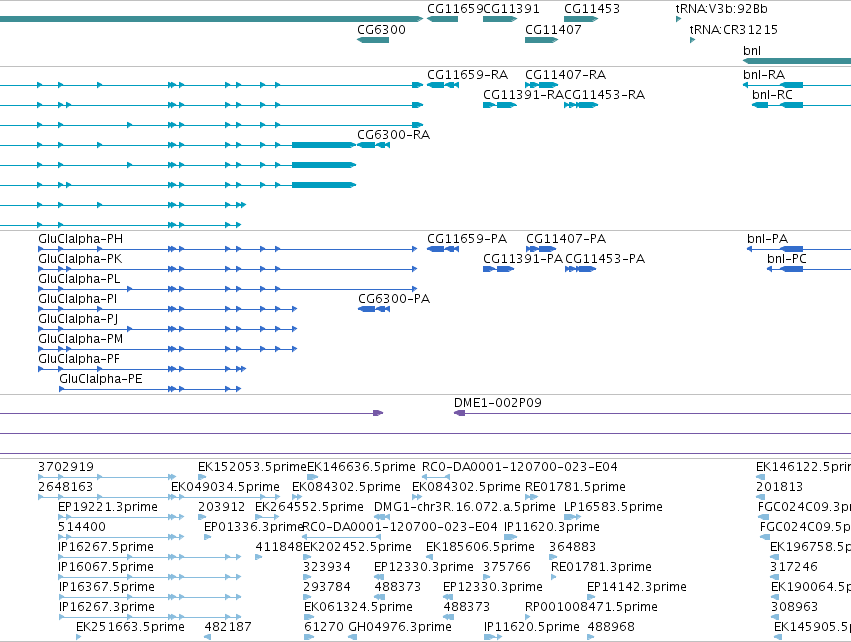The height and width of the screenshot is (642, 851).
Task: Select EST RE01781.3prime
Action: (x=601, y=567)
